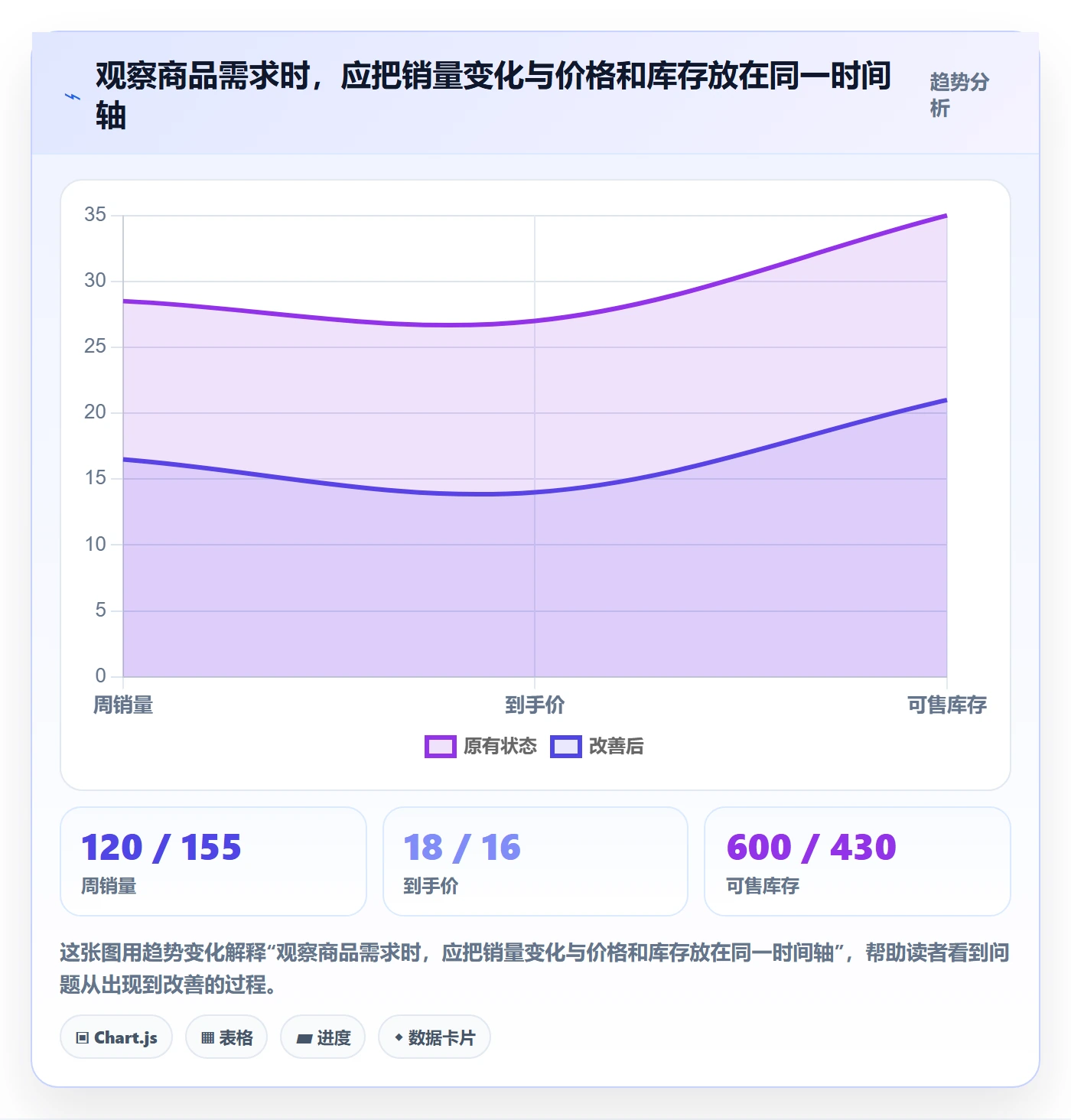Click the 改善后 legend label

(x=617, y=747)
